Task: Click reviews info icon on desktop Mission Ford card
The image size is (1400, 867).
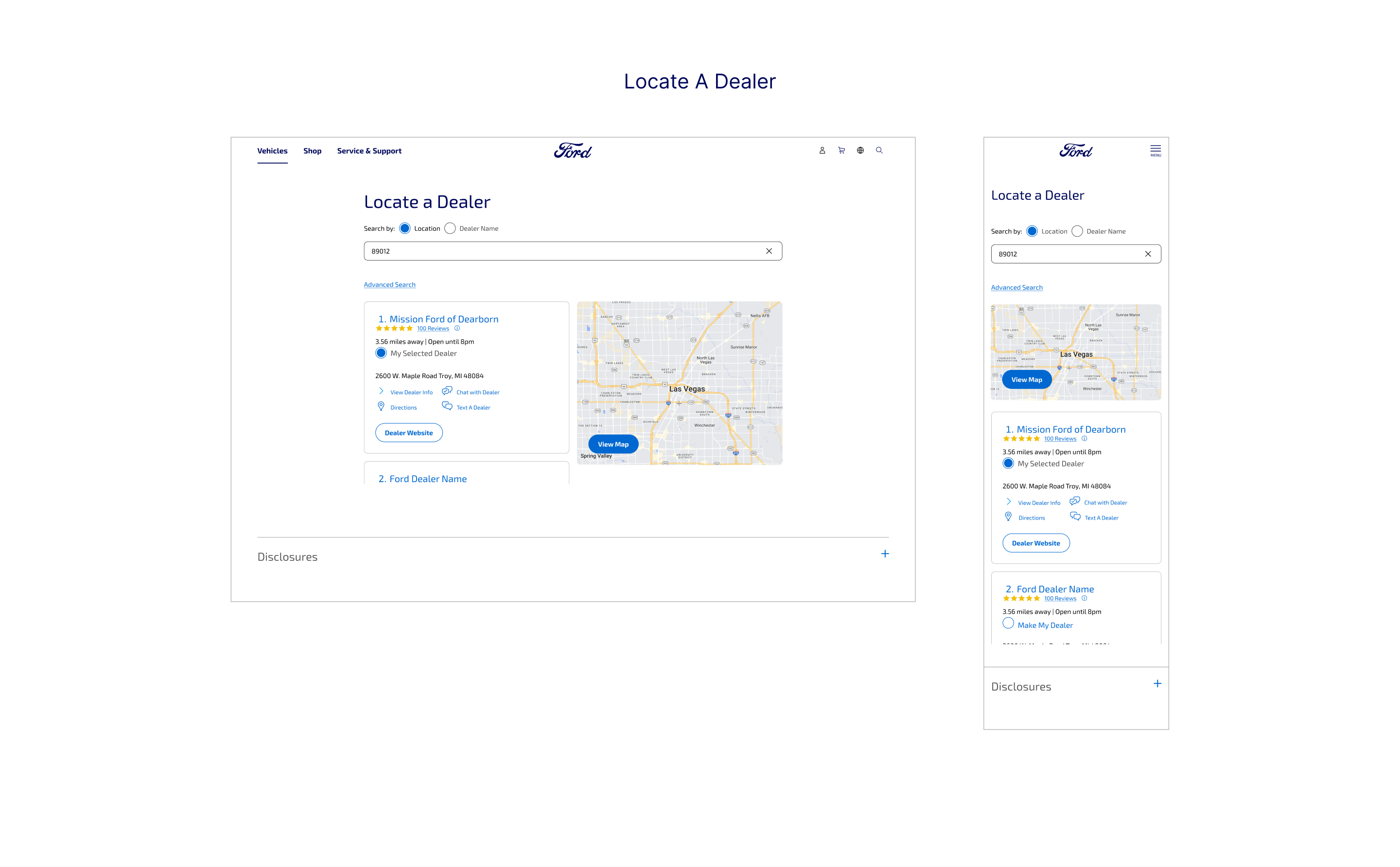Action: click(x=457, y=329)
